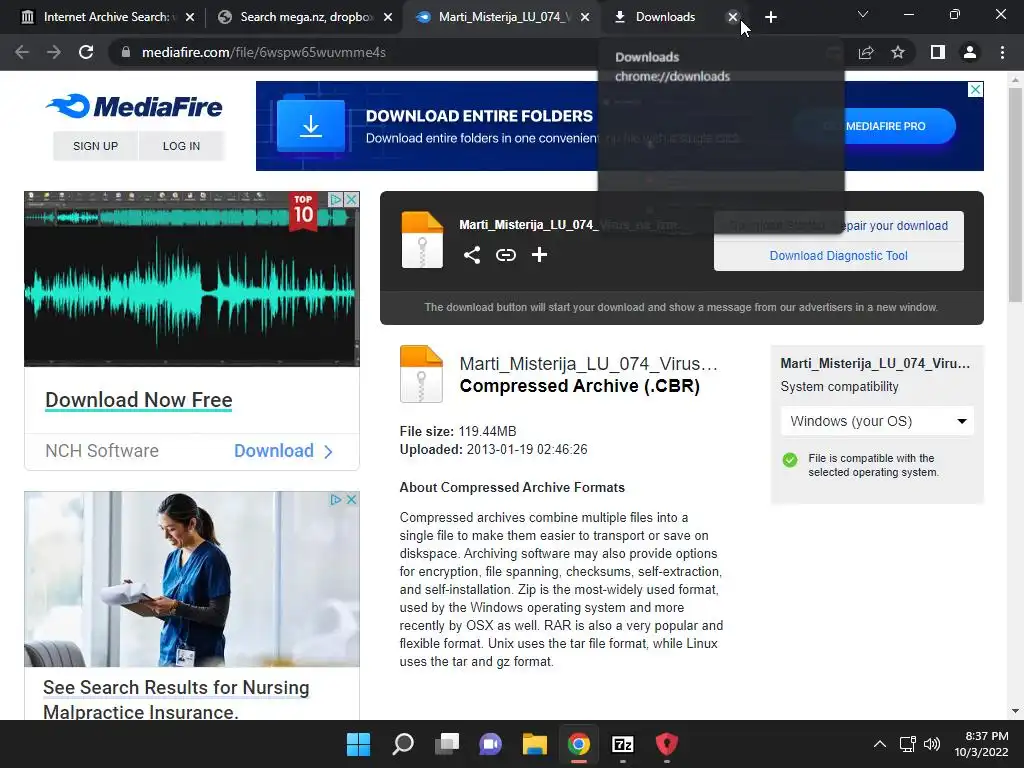Viewport: 1024px width, 768px height.
Task: Open the tab search chevron
Action: (x=863, y=14)
